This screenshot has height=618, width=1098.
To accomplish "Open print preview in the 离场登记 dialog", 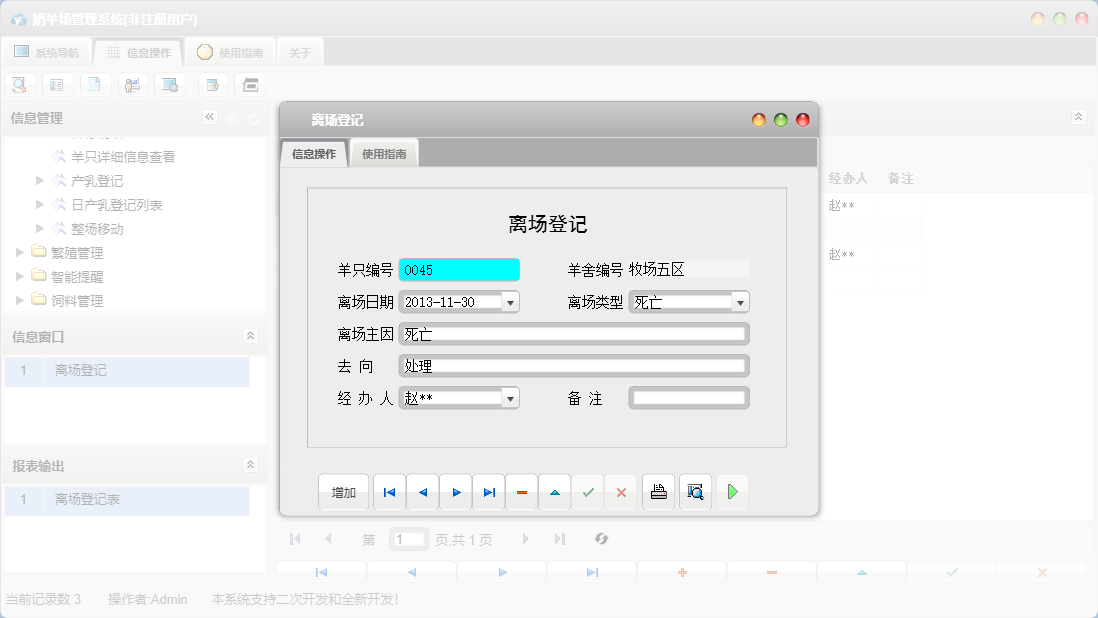I will click(x=695, y=491).
